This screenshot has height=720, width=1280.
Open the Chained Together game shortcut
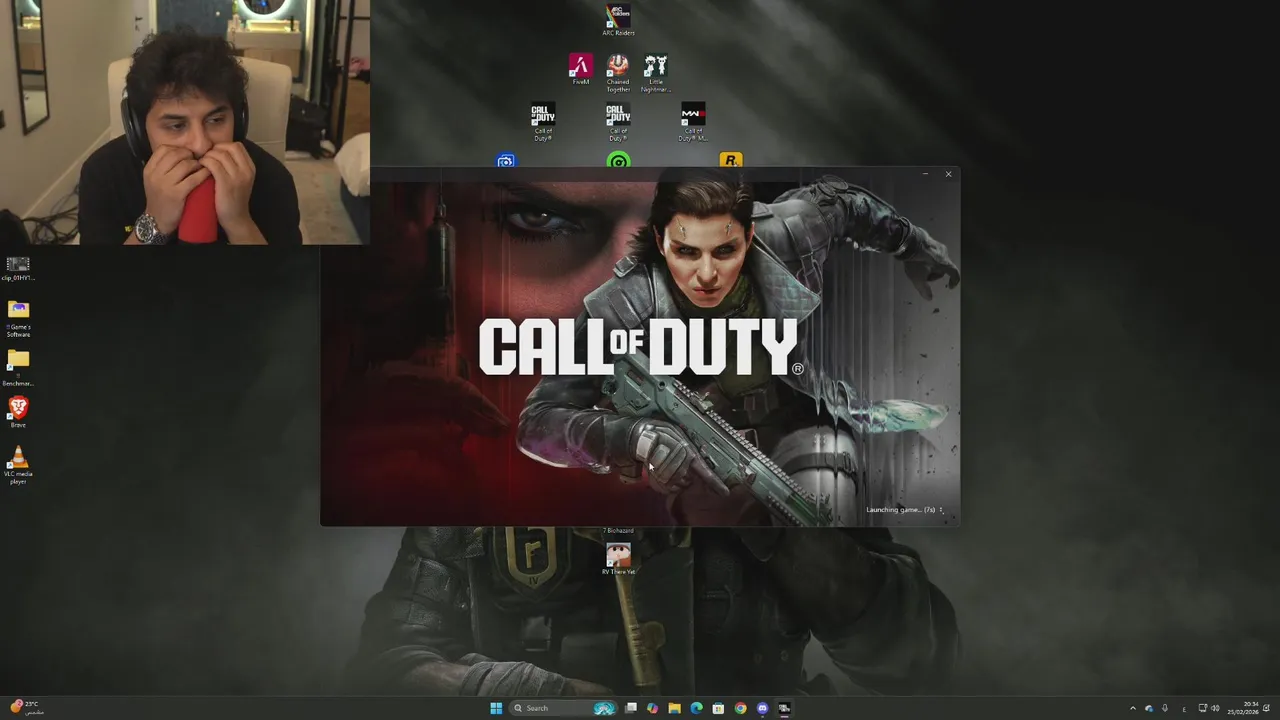pos(618,73)
